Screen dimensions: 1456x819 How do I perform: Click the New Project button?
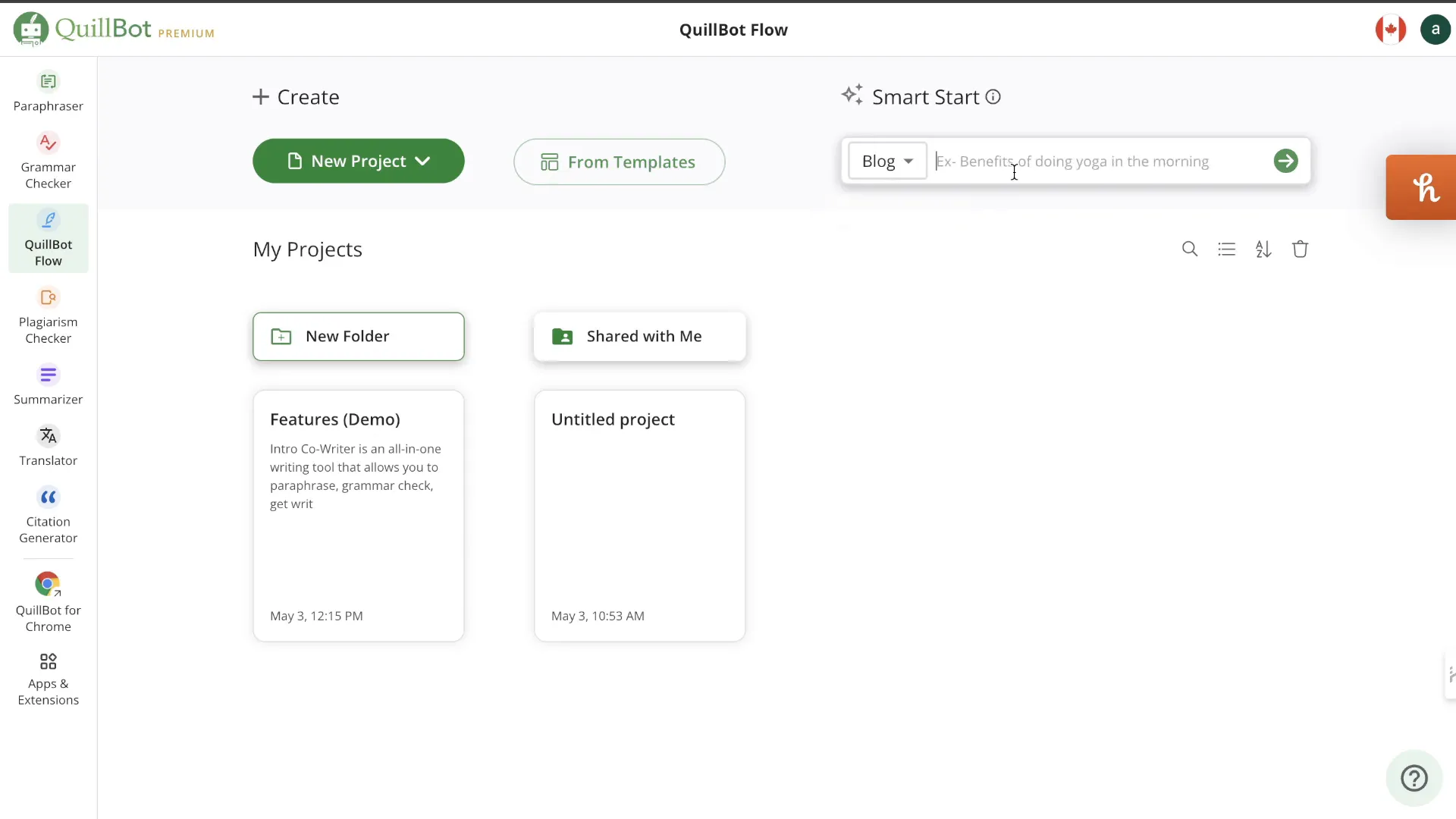[357, 161]
